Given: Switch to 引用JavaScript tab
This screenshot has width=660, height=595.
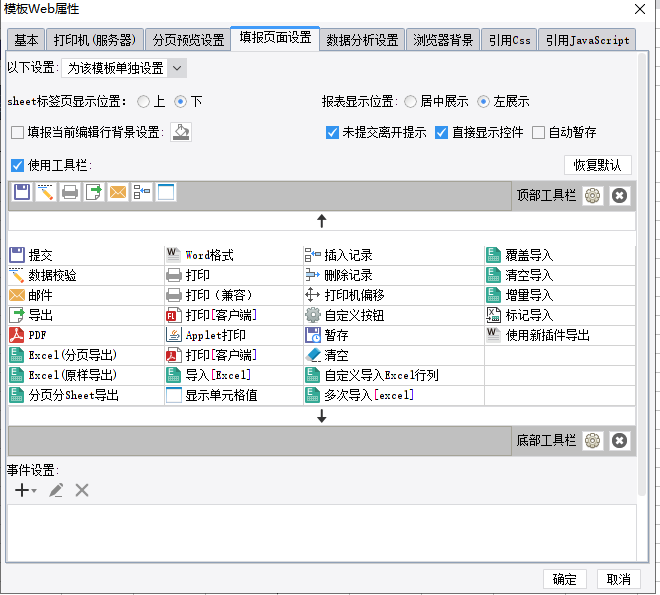Looking at the screenshot, I should pos(587,40).
